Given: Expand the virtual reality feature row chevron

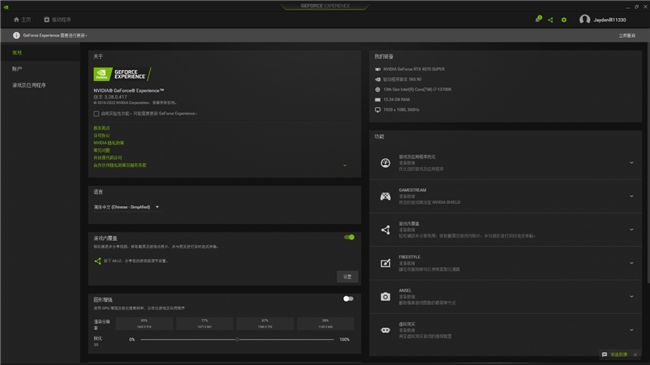Looking at the screenshot, I should pyautogui.click(x=631, y=330).
